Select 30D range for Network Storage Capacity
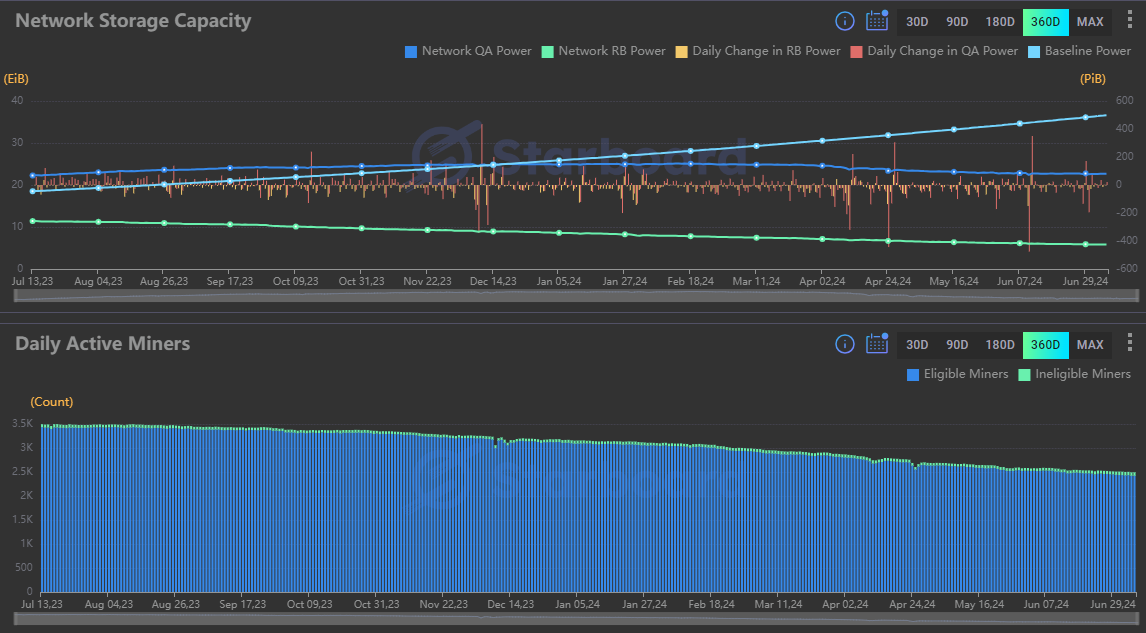The height and width of the screenshot is (633, 1146). pyautogui.click(x=917, y=21)
